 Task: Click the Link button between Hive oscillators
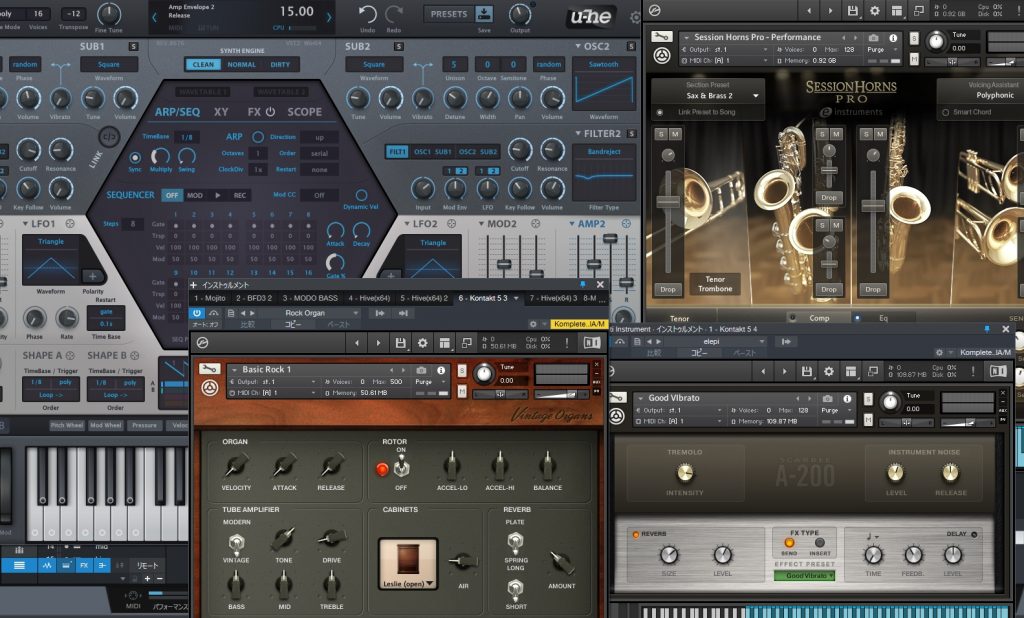point(110,137)
